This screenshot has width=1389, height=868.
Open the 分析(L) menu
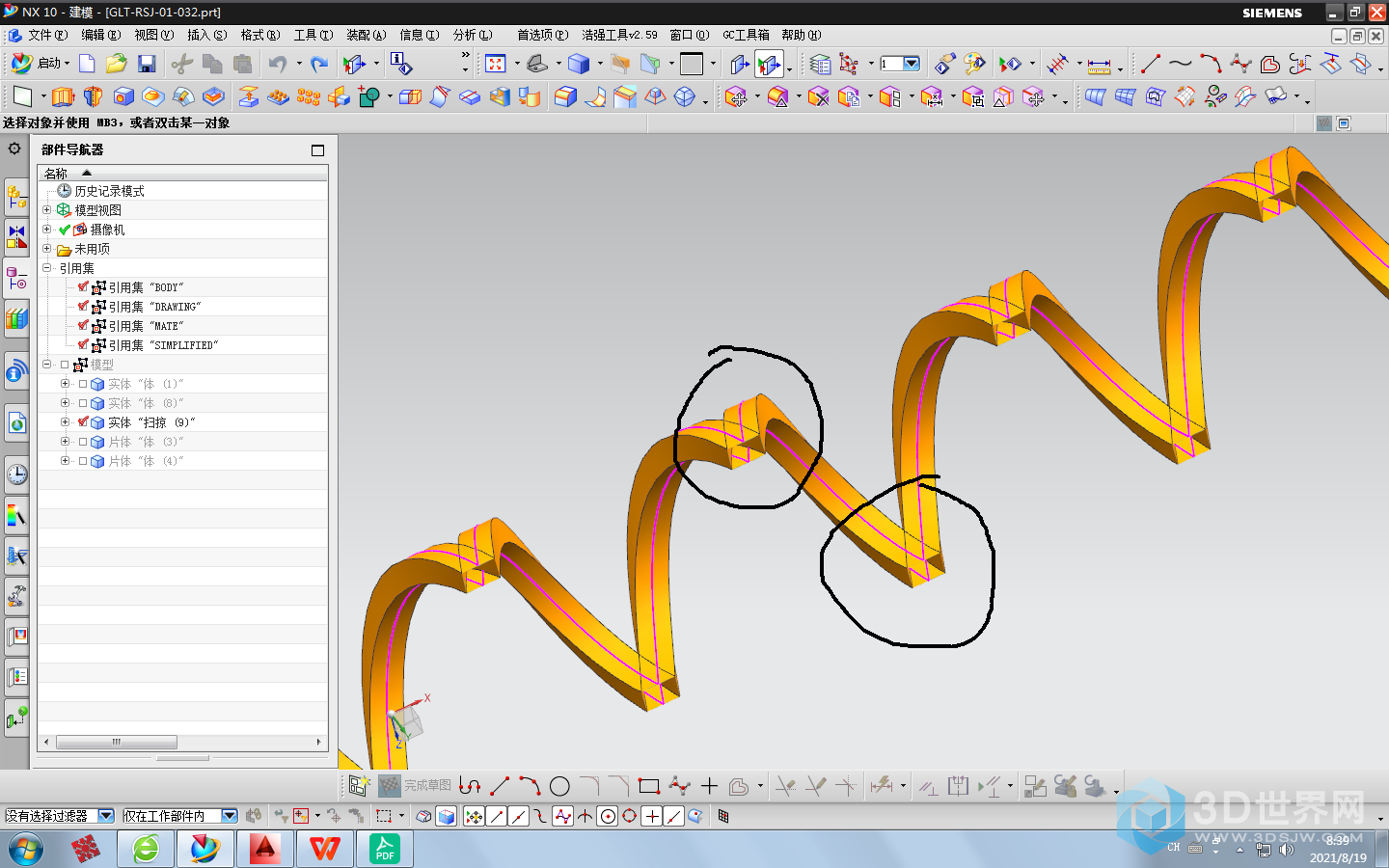pyautogui.click(x=473, y=35)
